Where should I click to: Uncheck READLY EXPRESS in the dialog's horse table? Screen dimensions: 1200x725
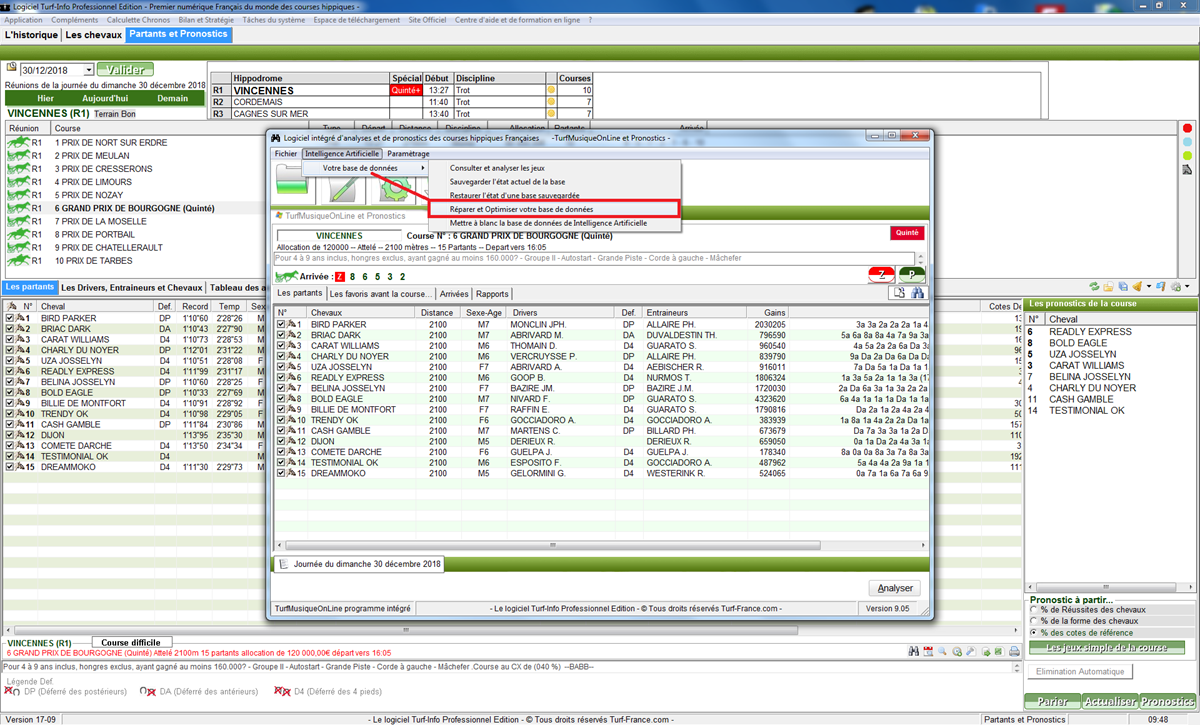click(x=283, y=377)
